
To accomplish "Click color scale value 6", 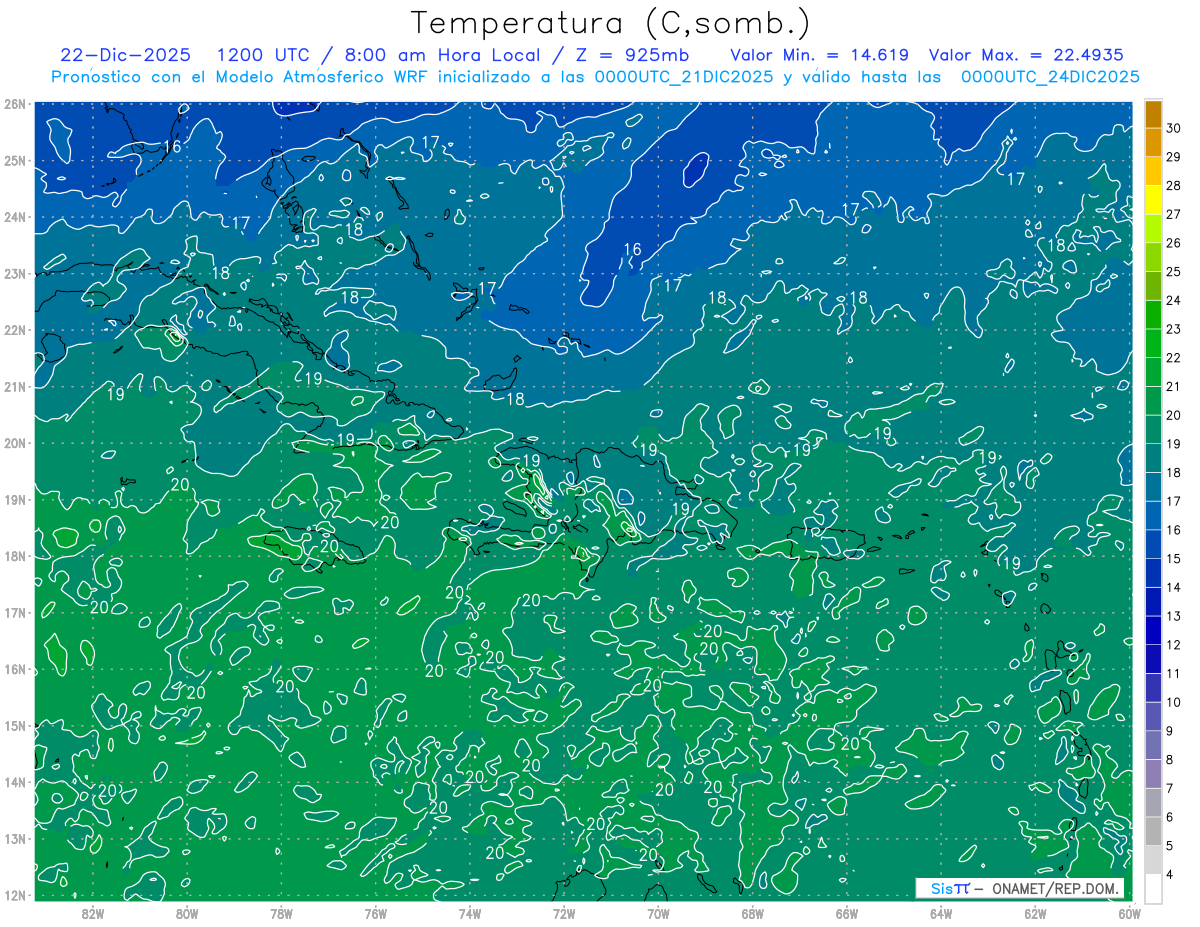I will pyautogui.click(x=1170, y=817).
